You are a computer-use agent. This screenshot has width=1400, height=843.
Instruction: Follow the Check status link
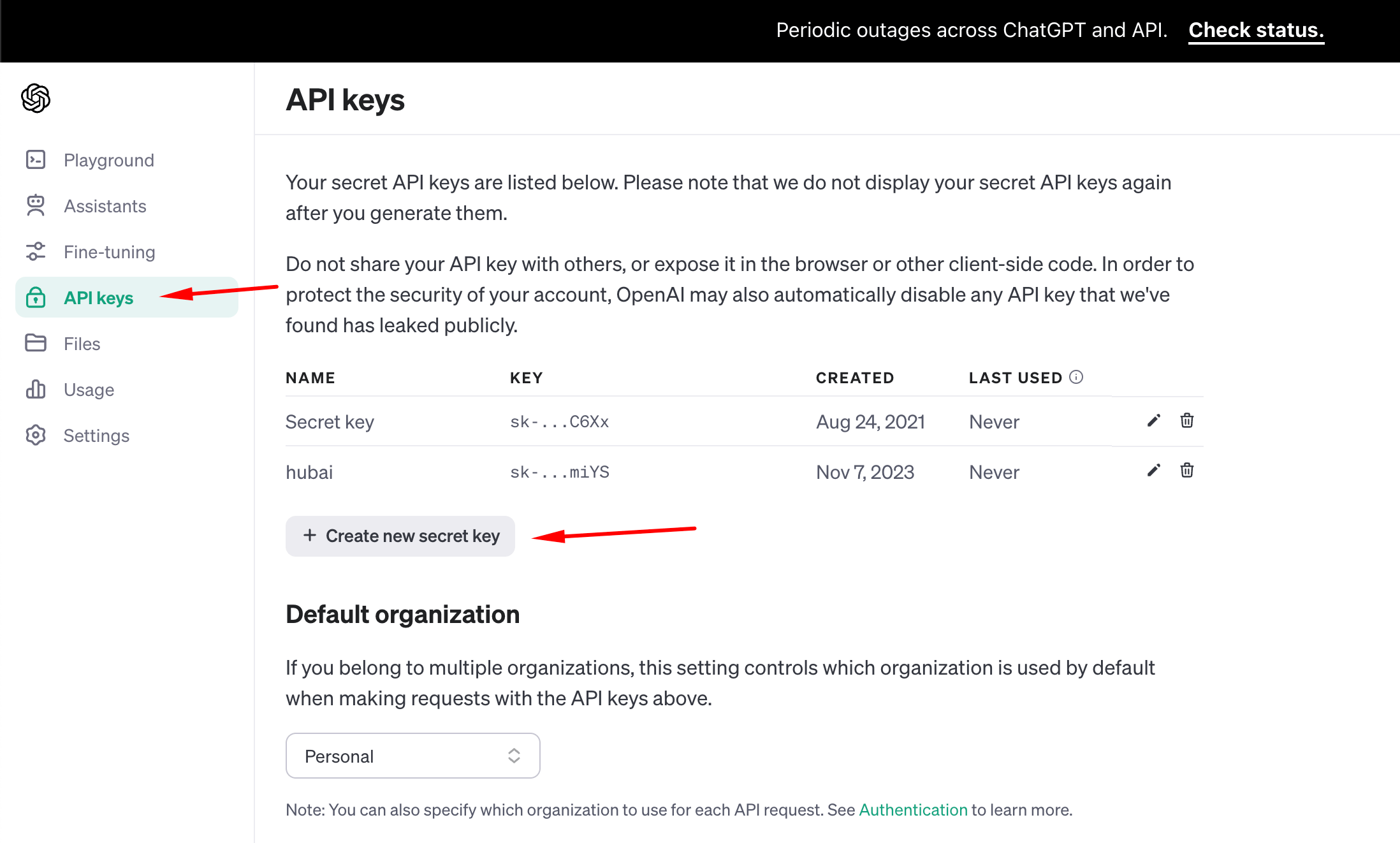[x=1256, y=30]
